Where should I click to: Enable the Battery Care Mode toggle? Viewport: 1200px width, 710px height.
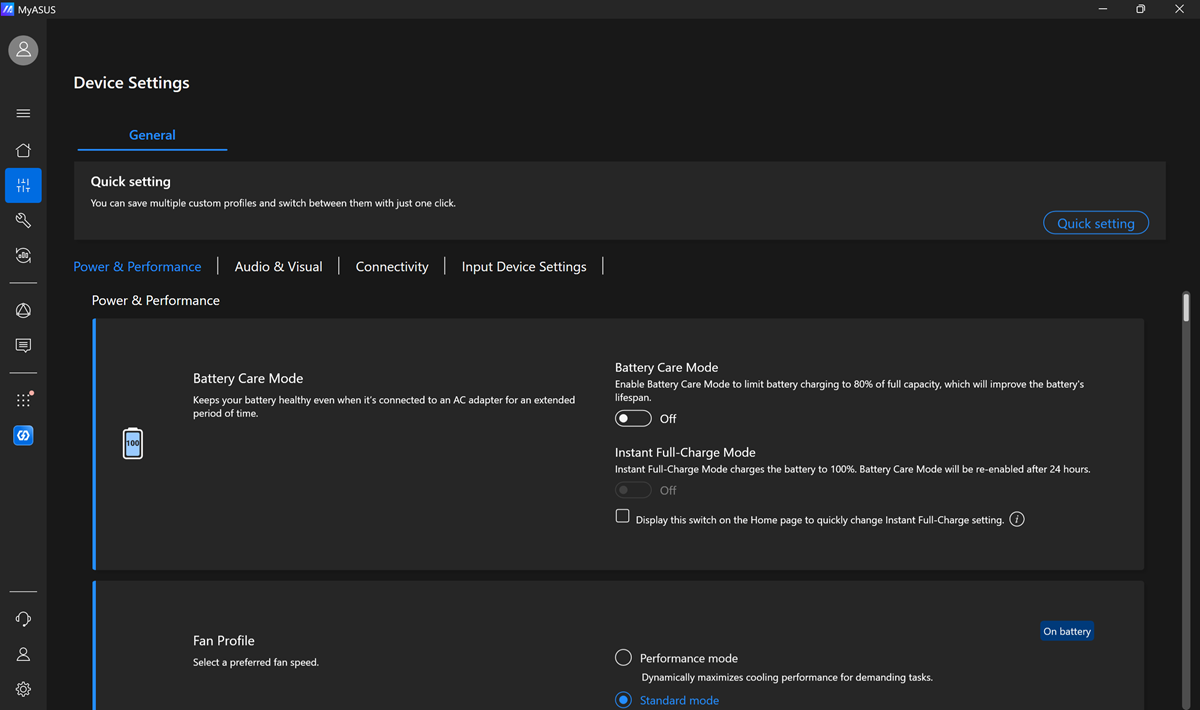[633, 418]
